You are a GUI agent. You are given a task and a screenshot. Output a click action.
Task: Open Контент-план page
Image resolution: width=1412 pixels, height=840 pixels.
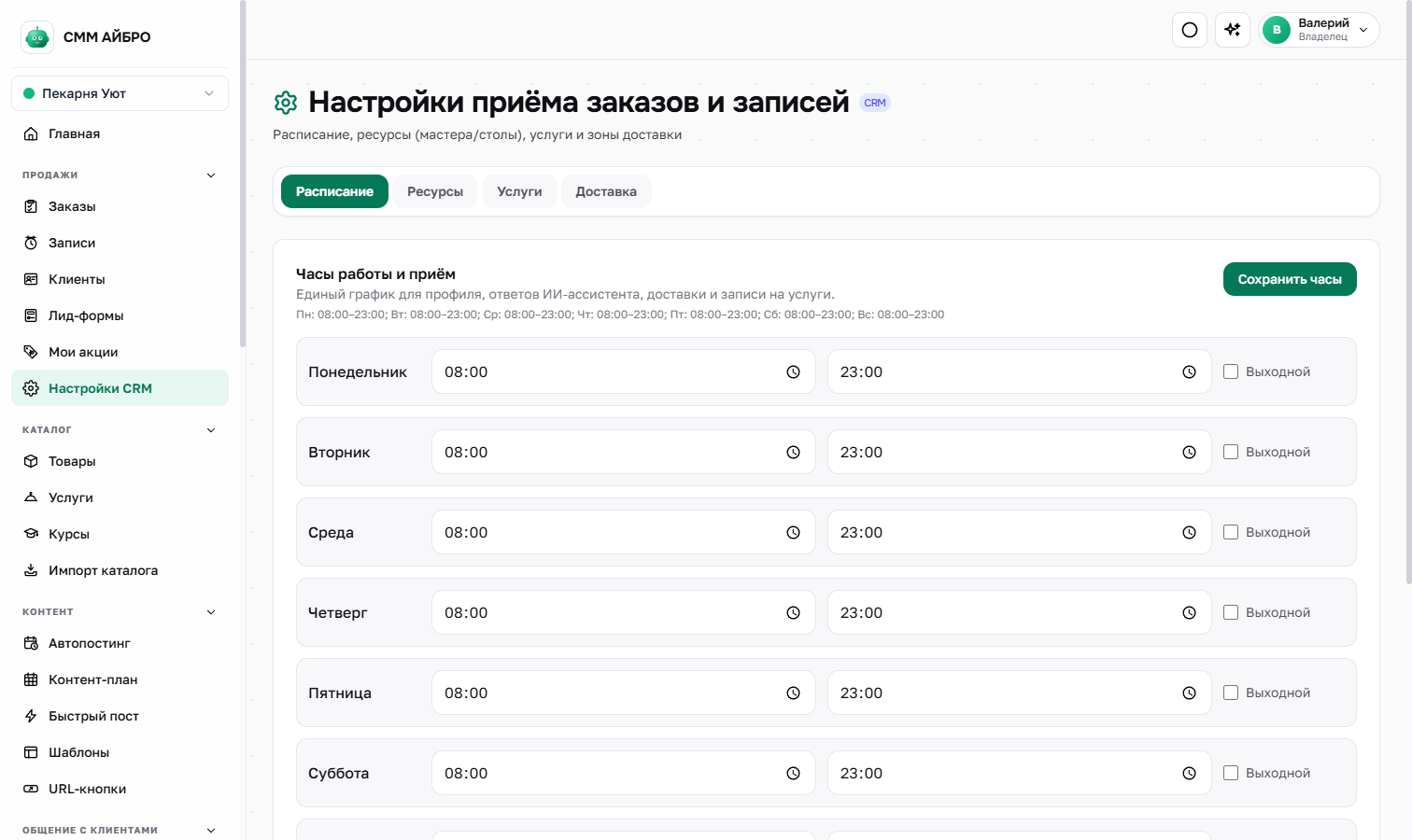tap(120, 679)
